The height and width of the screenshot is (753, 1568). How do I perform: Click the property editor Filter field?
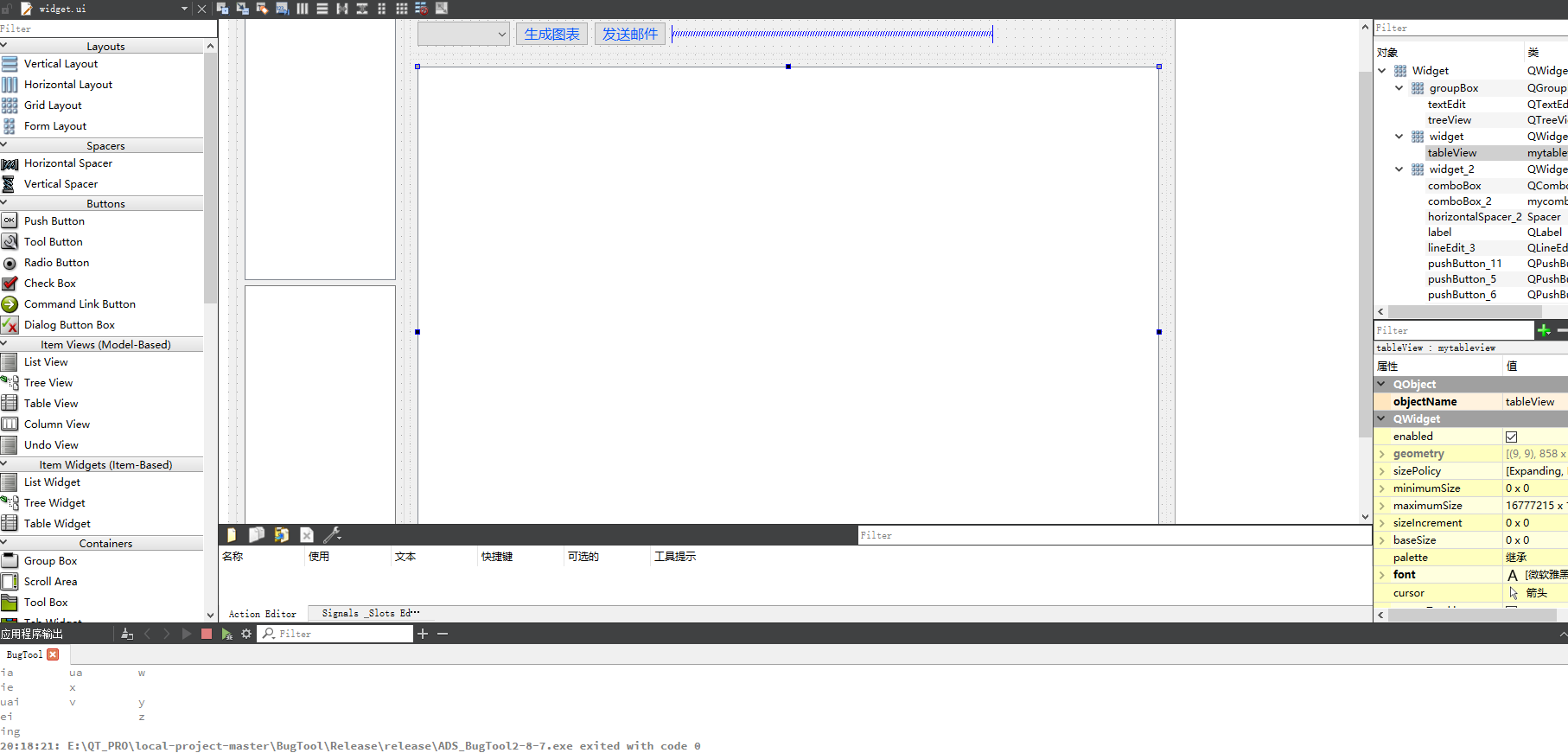[x=1454, y=330]
